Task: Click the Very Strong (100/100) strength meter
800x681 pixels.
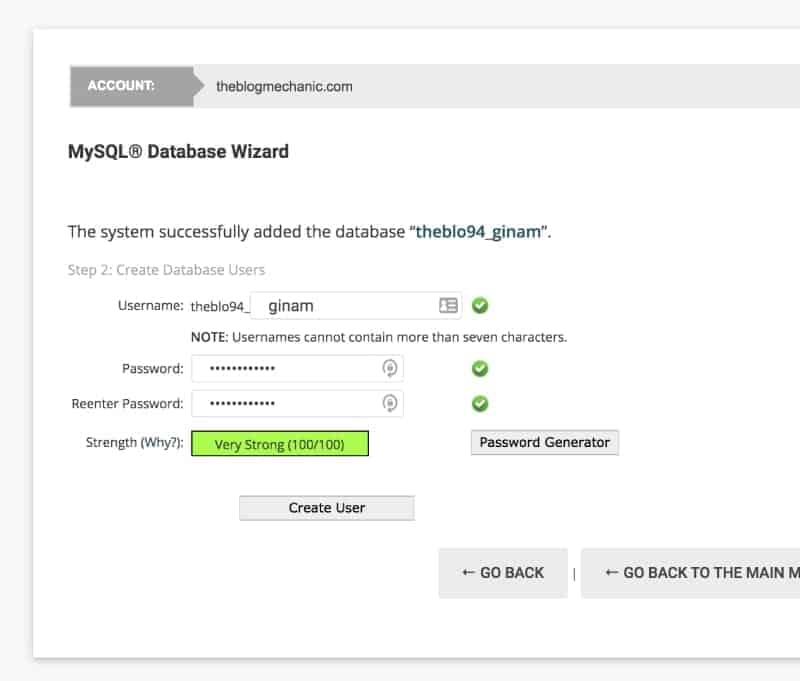Action: pos(280,444)
